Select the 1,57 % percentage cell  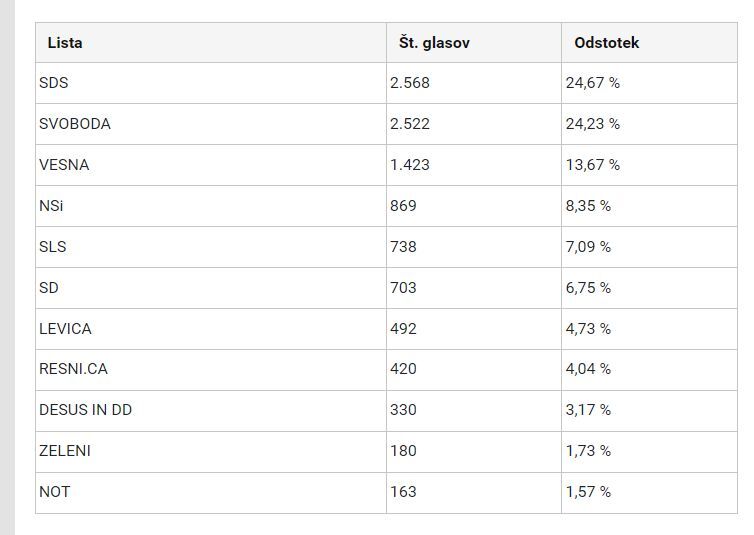pos(588,492)
